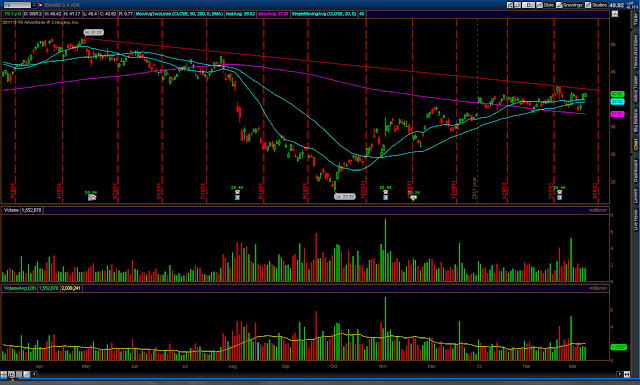Click the first small toolbar icon left of D
The image size is (640, 385).
[x=510, y=5]
